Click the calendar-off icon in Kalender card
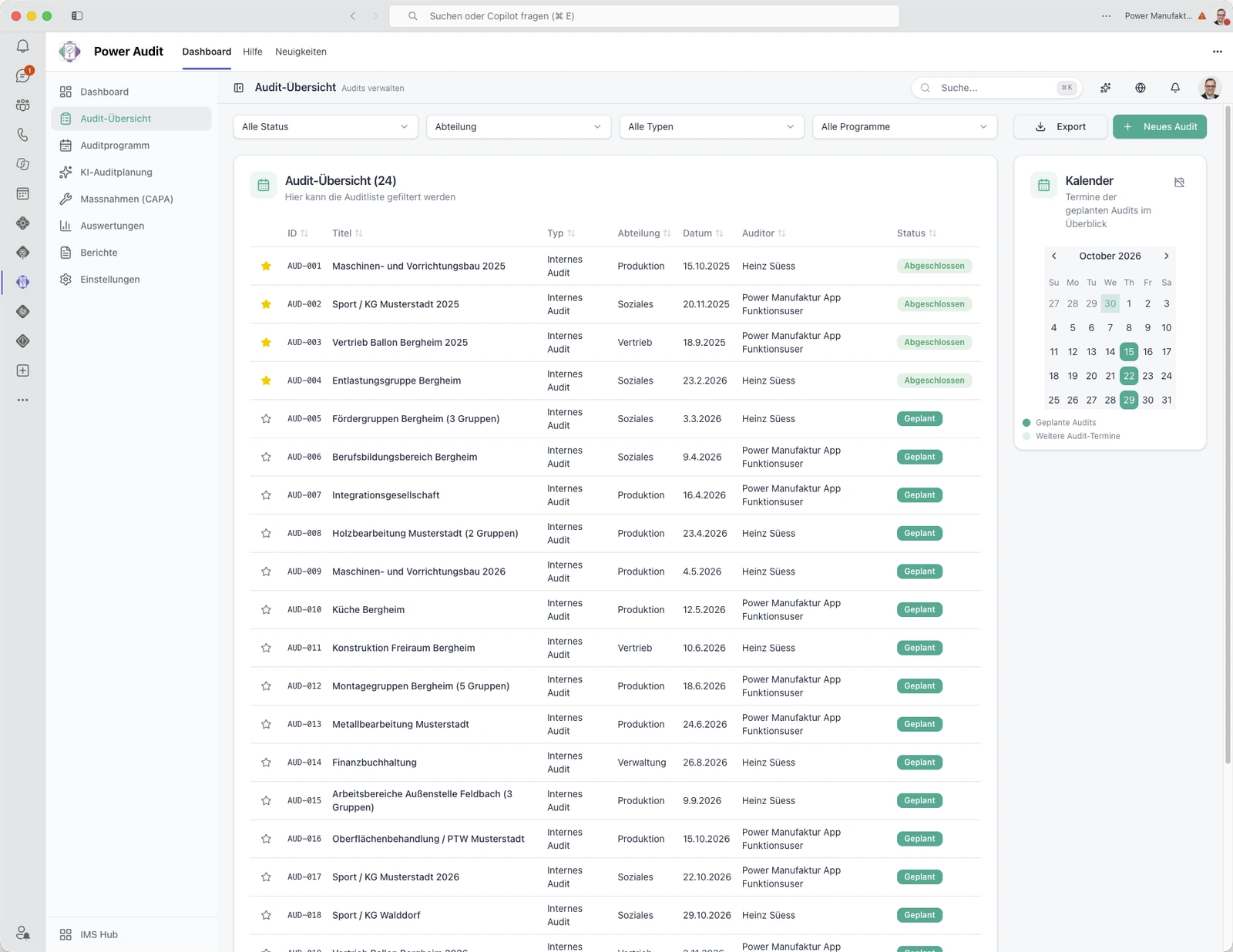1233x952 pixels. tap(1179, 183)
